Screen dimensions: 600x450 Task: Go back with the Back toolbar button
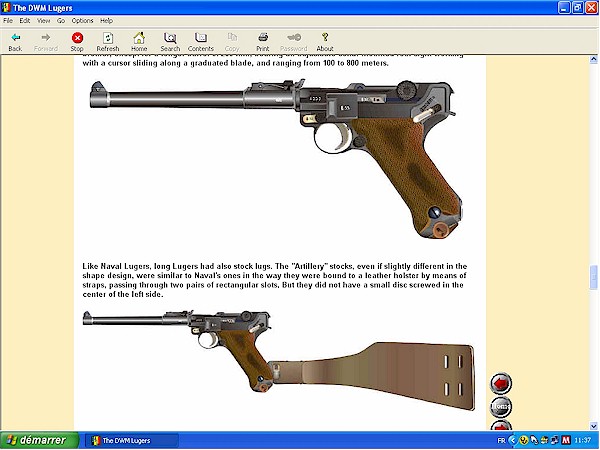click(x=15, y=41)
